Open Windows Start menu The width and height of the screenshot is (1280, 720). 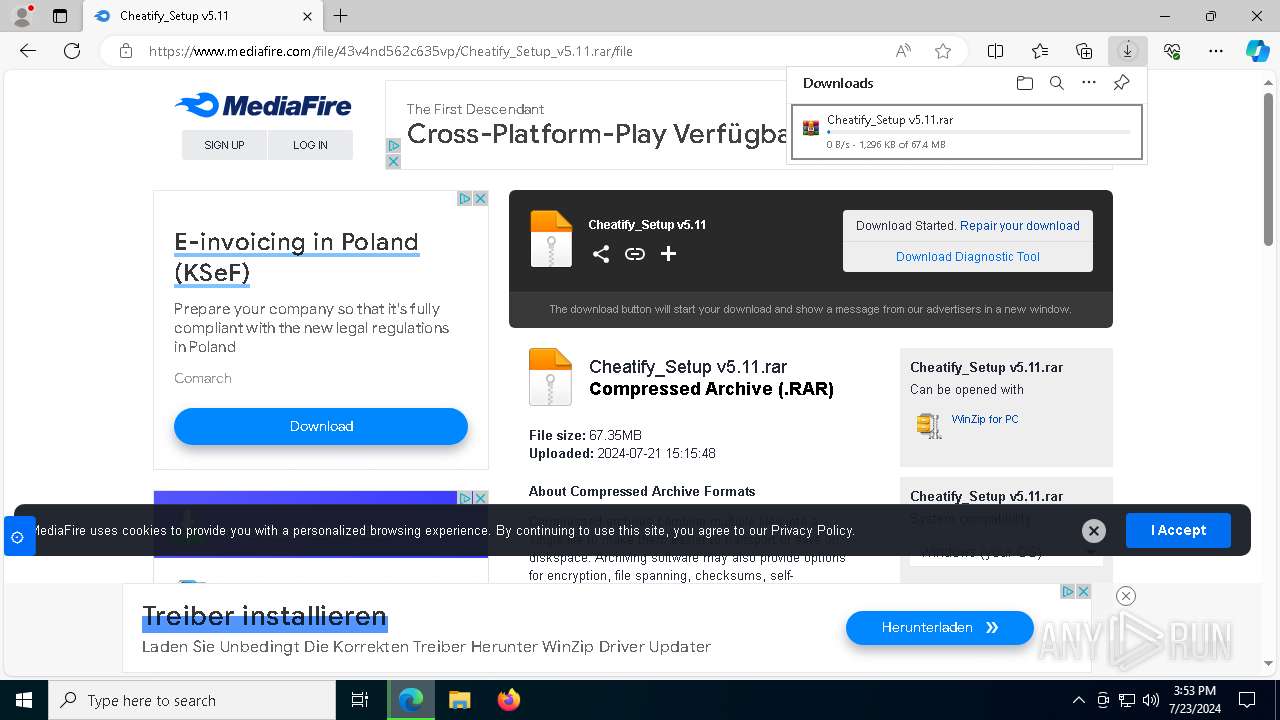click(x=24, y=700)
